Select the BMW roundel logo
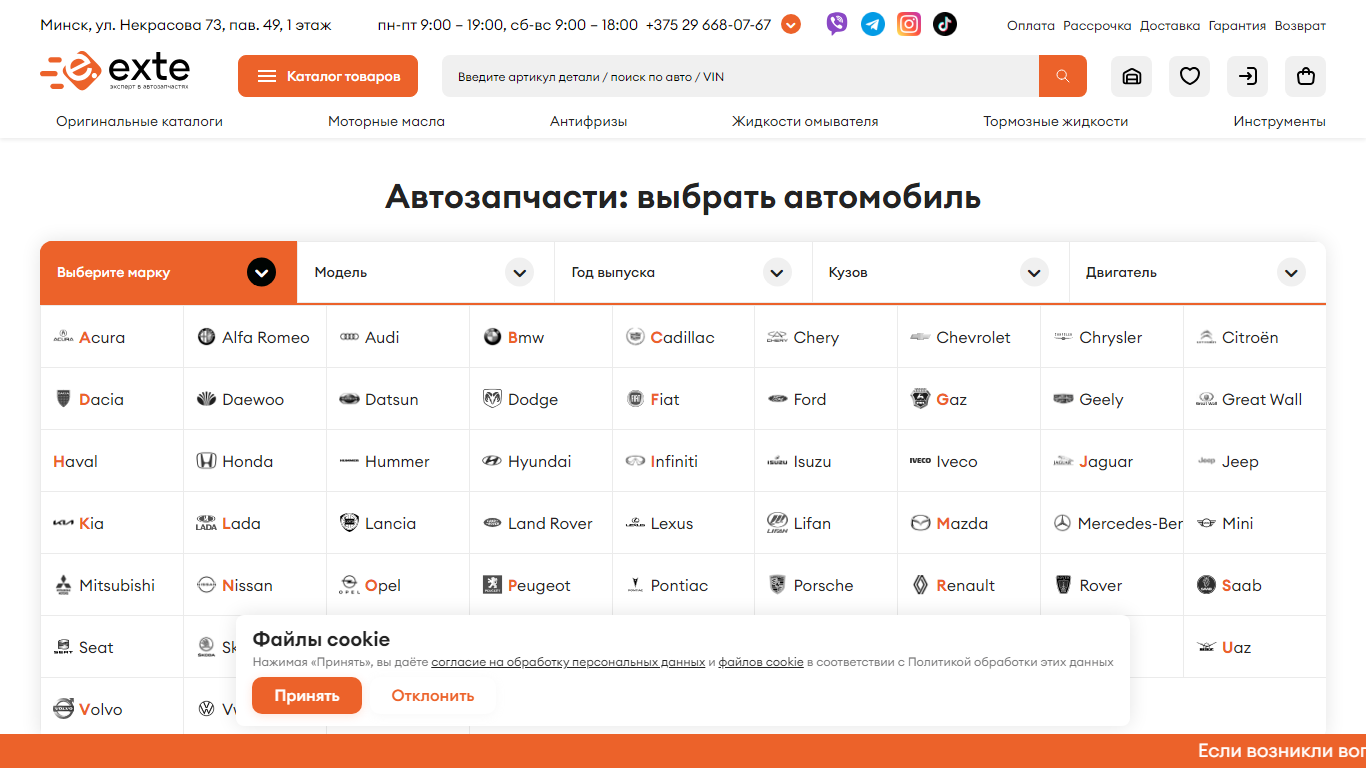Image resolution: width=1366 pixels, height=768 pixels. point(492,338)
